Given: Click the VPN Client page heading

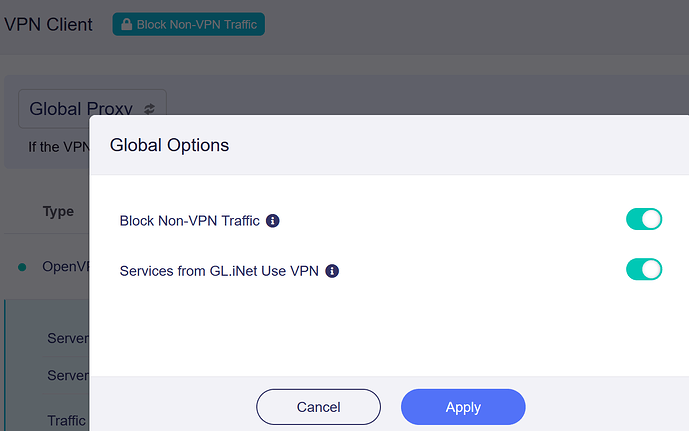Looking at the screenshot, I should pos(49,24).
